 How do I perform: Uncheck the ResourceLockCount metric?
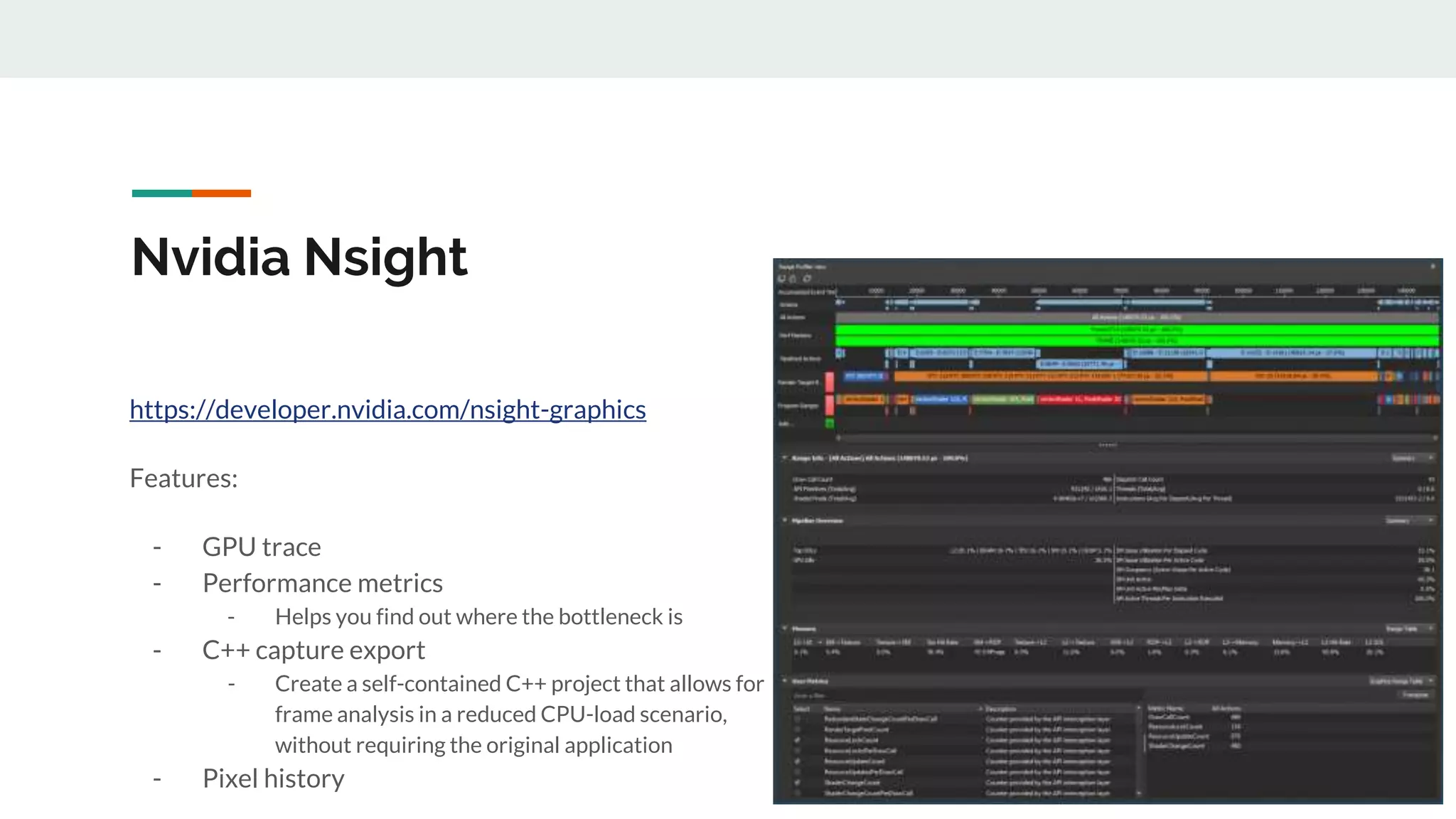pos(798,740)
